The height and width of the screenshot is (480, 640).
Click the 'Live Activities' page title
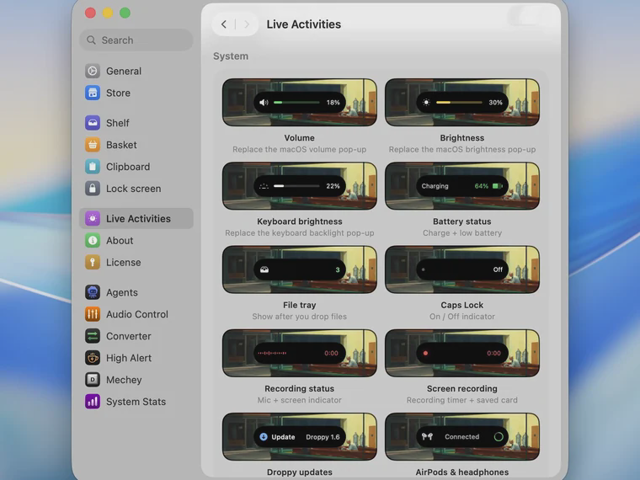304,24
